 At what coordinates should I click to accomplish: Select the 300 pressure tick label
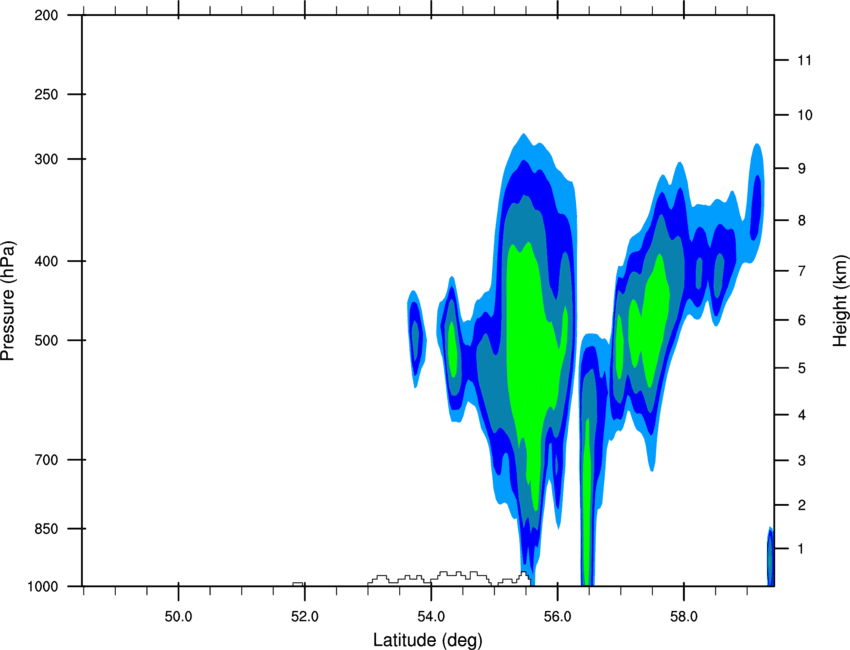click(x=46, y=159)
